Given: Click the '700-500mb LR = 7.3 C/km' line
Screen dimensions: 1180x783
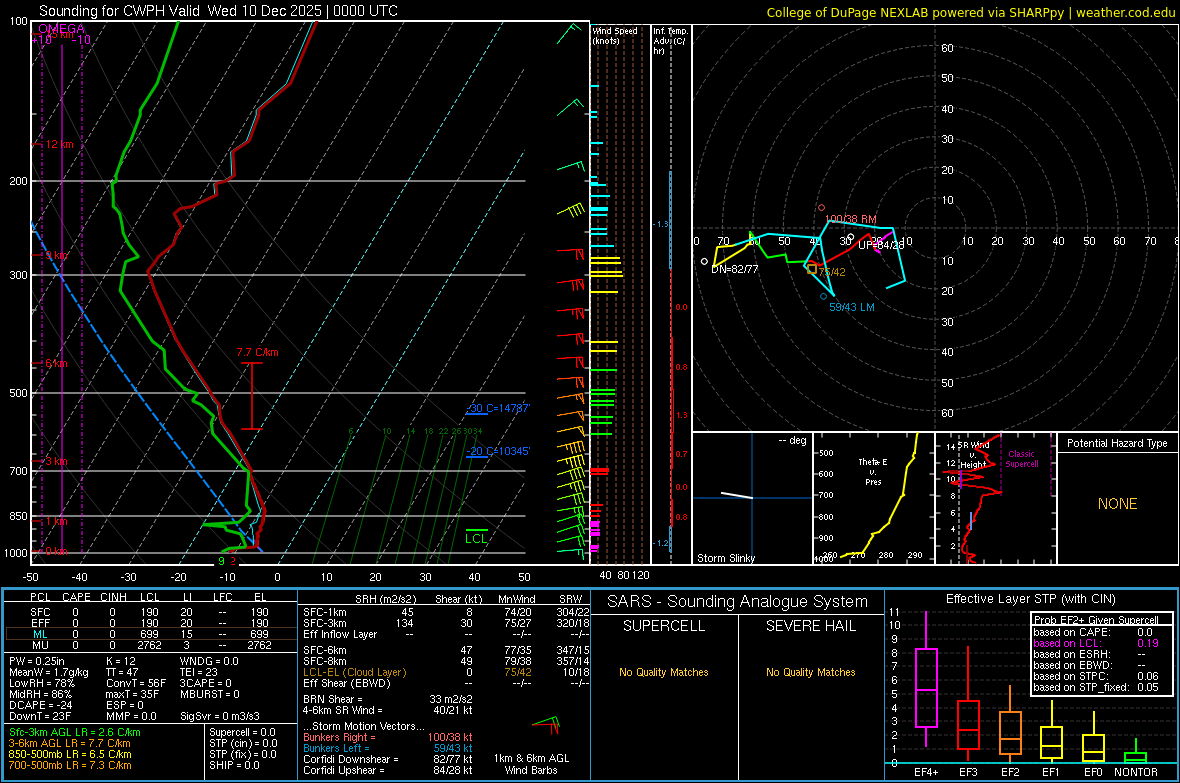Looking at the screenshot, I should coord(70,765).
